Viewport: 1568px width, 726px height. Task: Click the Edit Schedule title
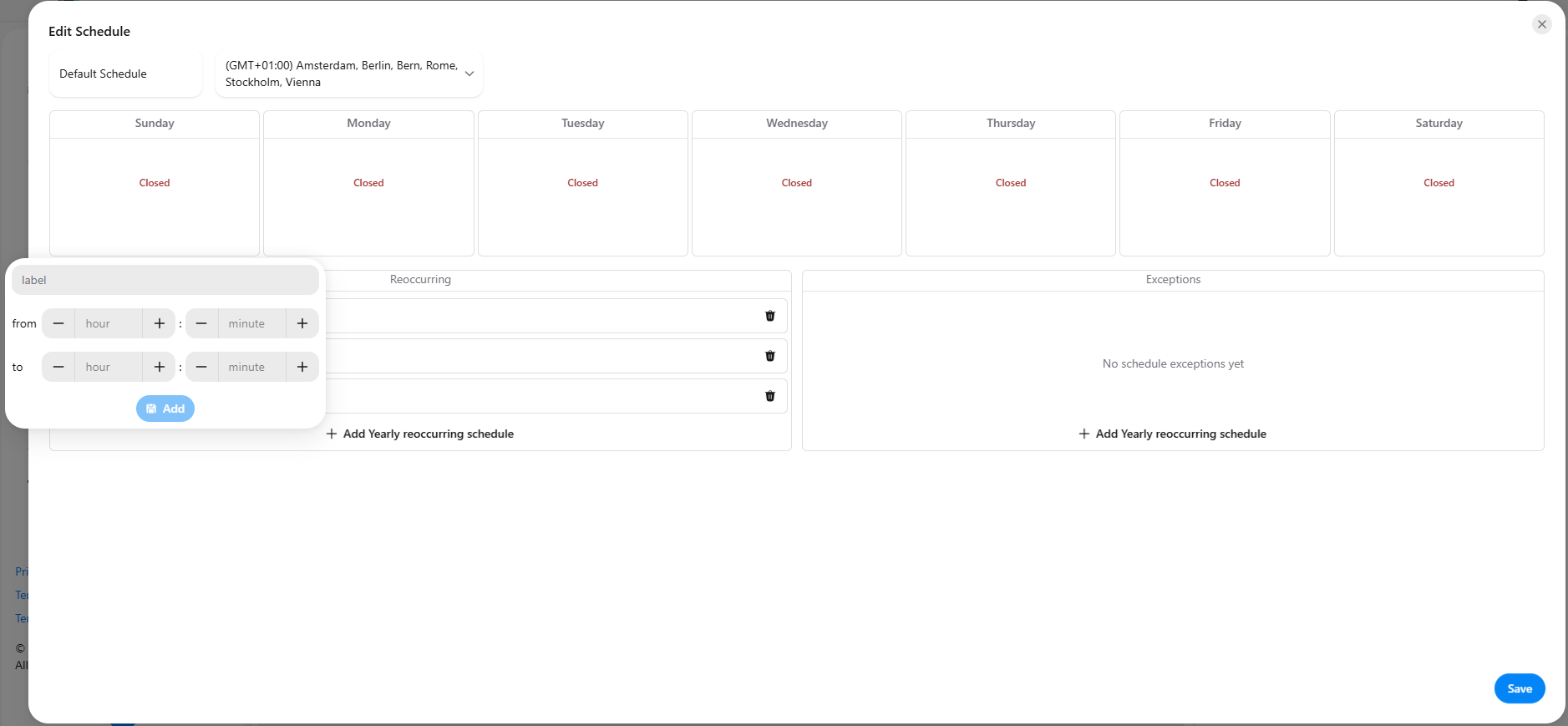89,31
